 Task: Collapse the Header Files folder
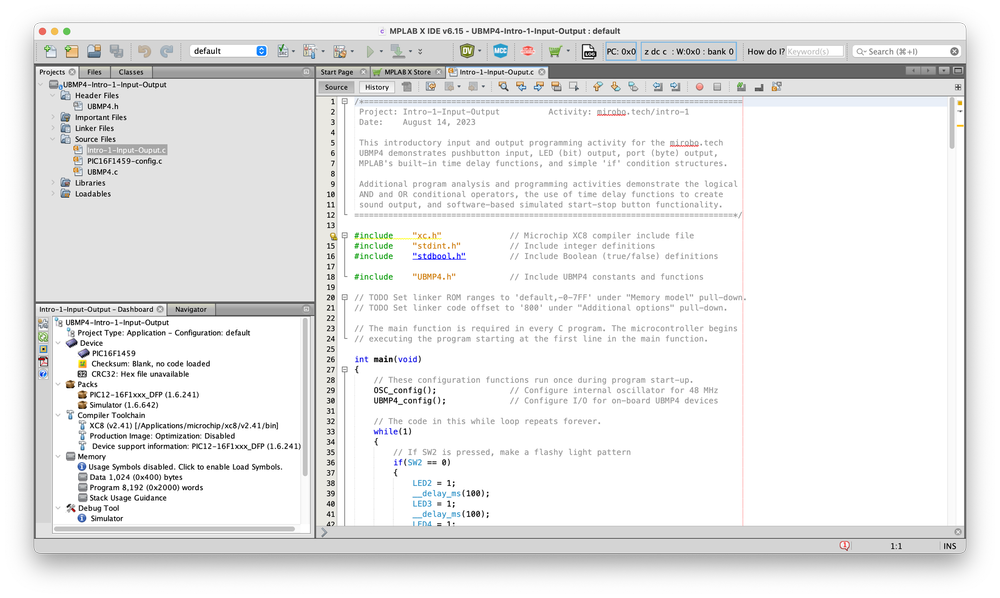[x=53, y=96]
